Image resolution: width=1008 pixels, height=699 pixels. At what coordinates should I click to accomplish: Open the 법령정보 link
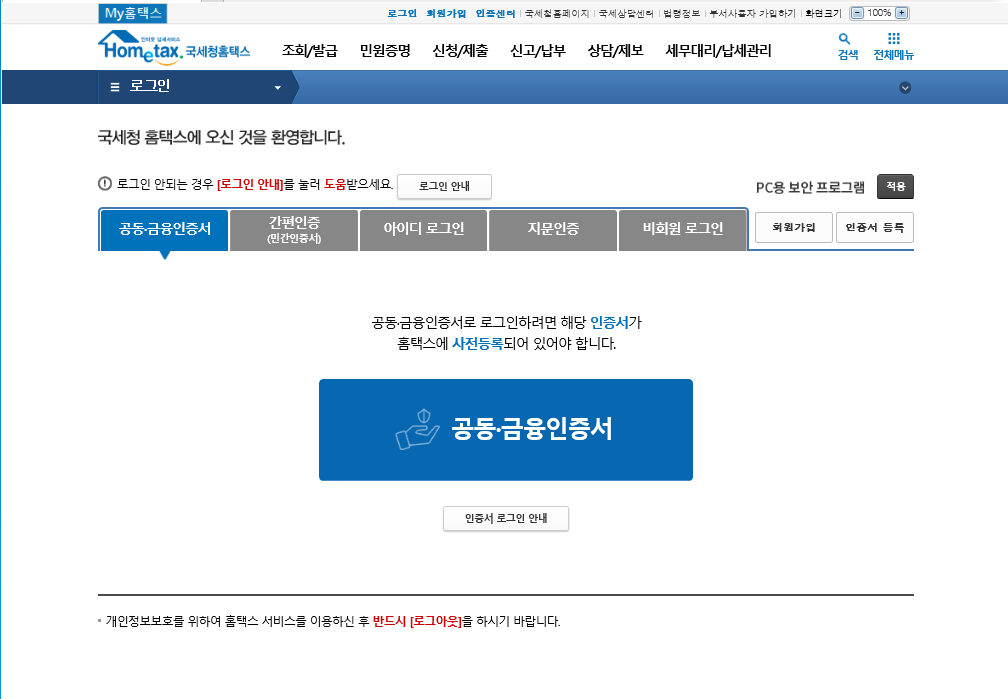pos(681,14)
